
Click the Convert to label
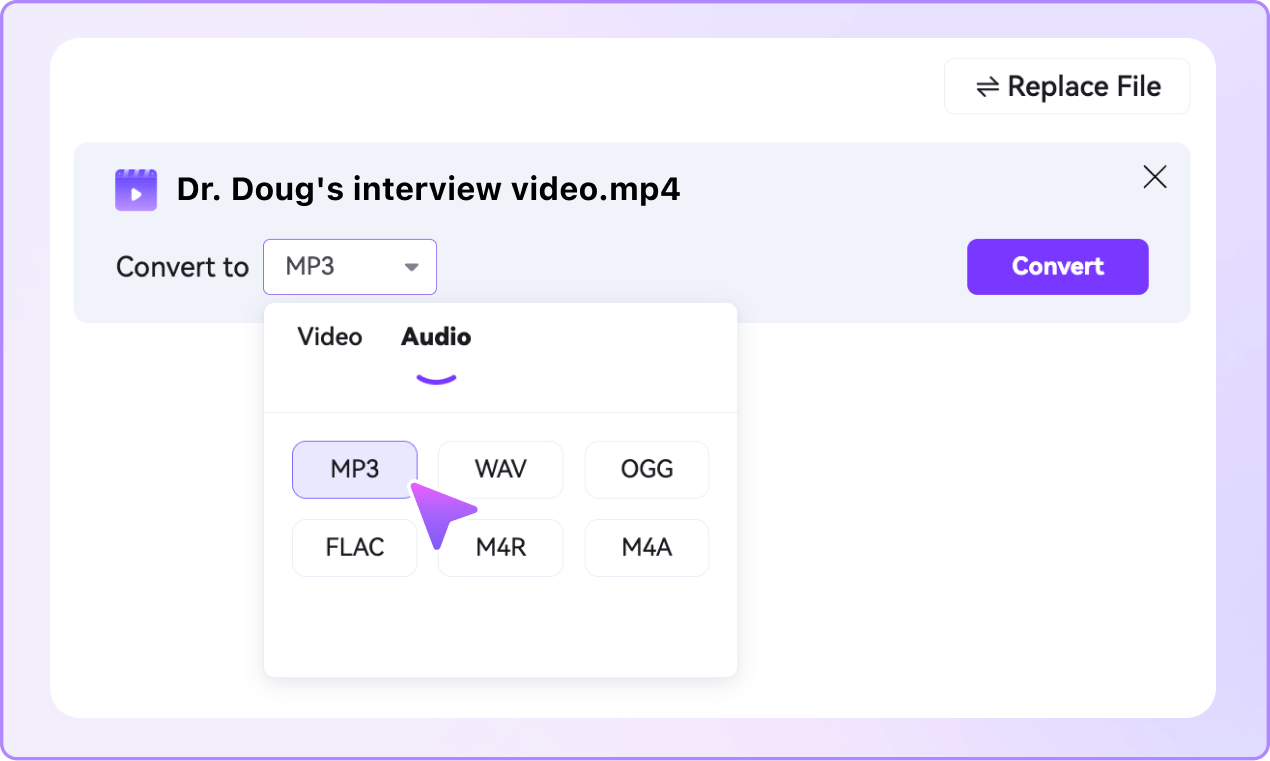[x=182, y=267]
